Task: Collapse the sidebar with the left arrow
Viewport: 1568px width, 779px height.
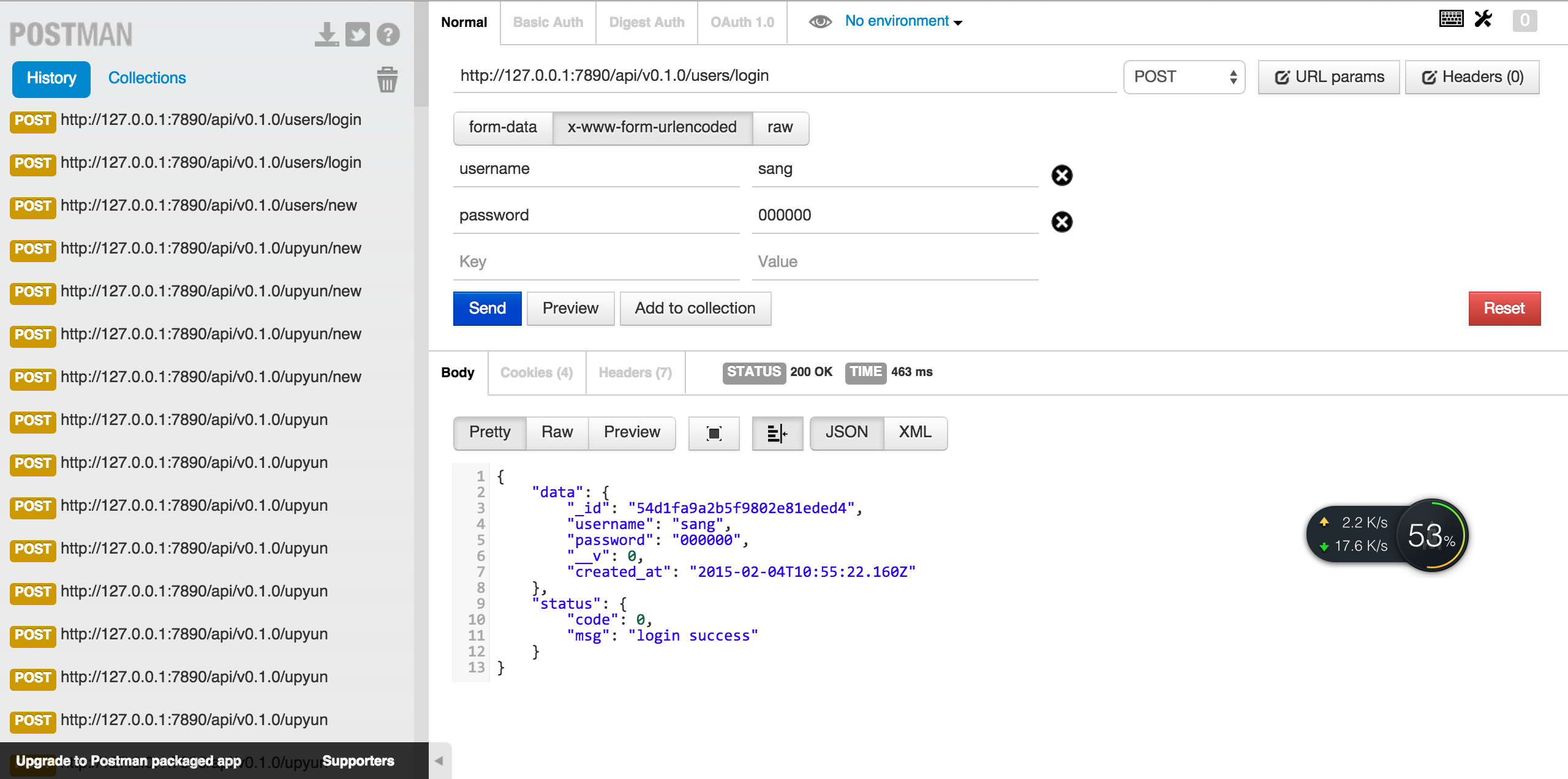Action: 439,761
